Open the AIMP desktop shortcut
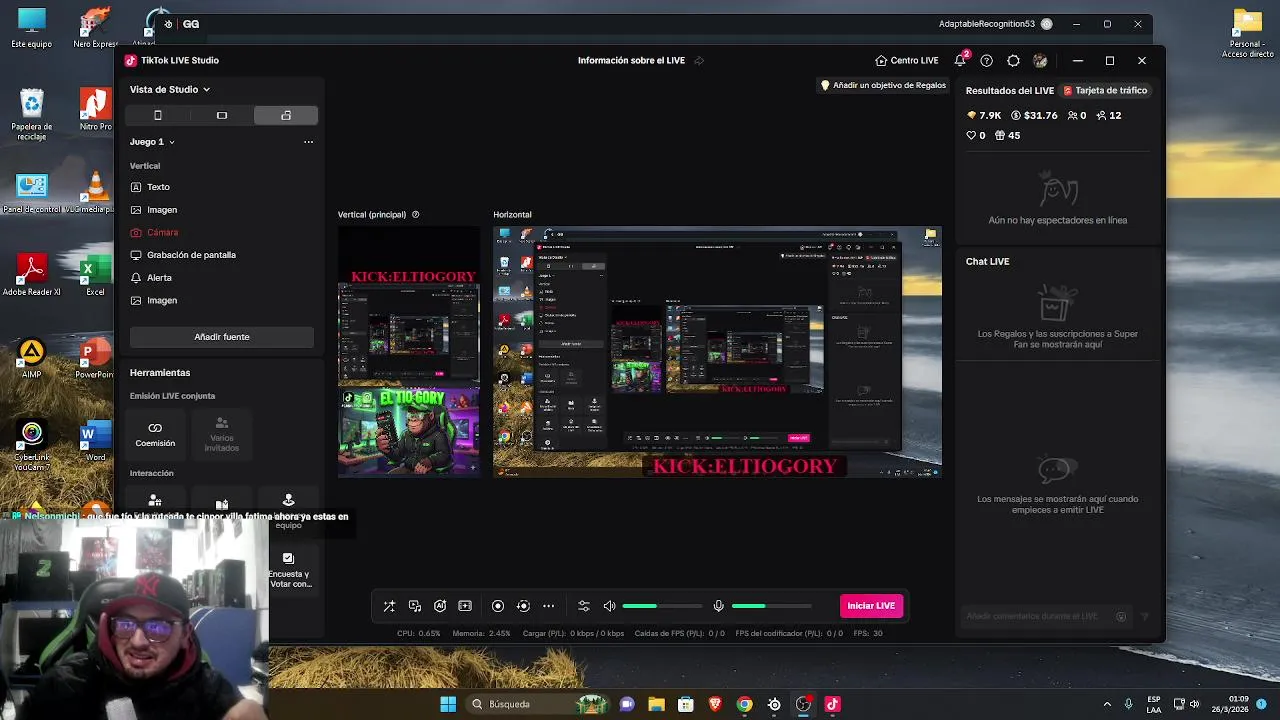This screenshot has width=1280, height=720. [x=32, y=359]
